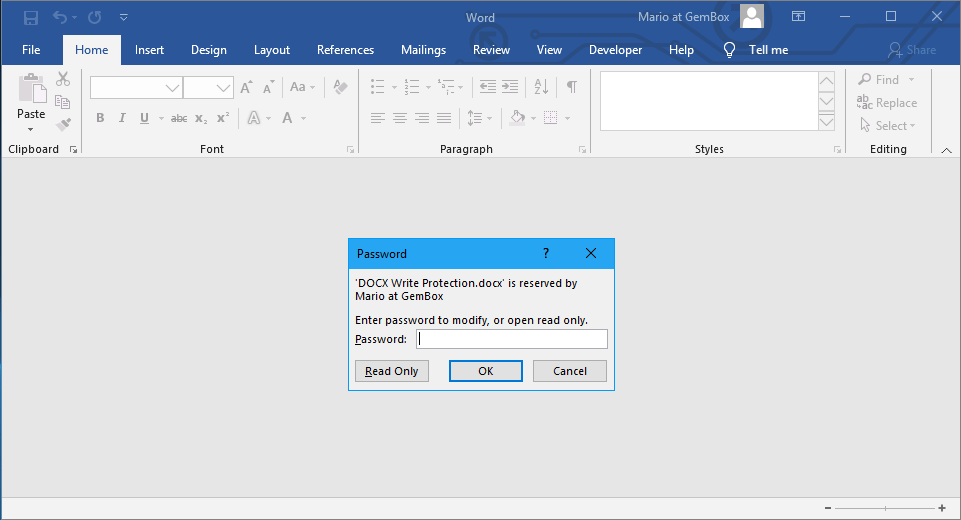Click the Clear All Formatting icon

[340, 87]
